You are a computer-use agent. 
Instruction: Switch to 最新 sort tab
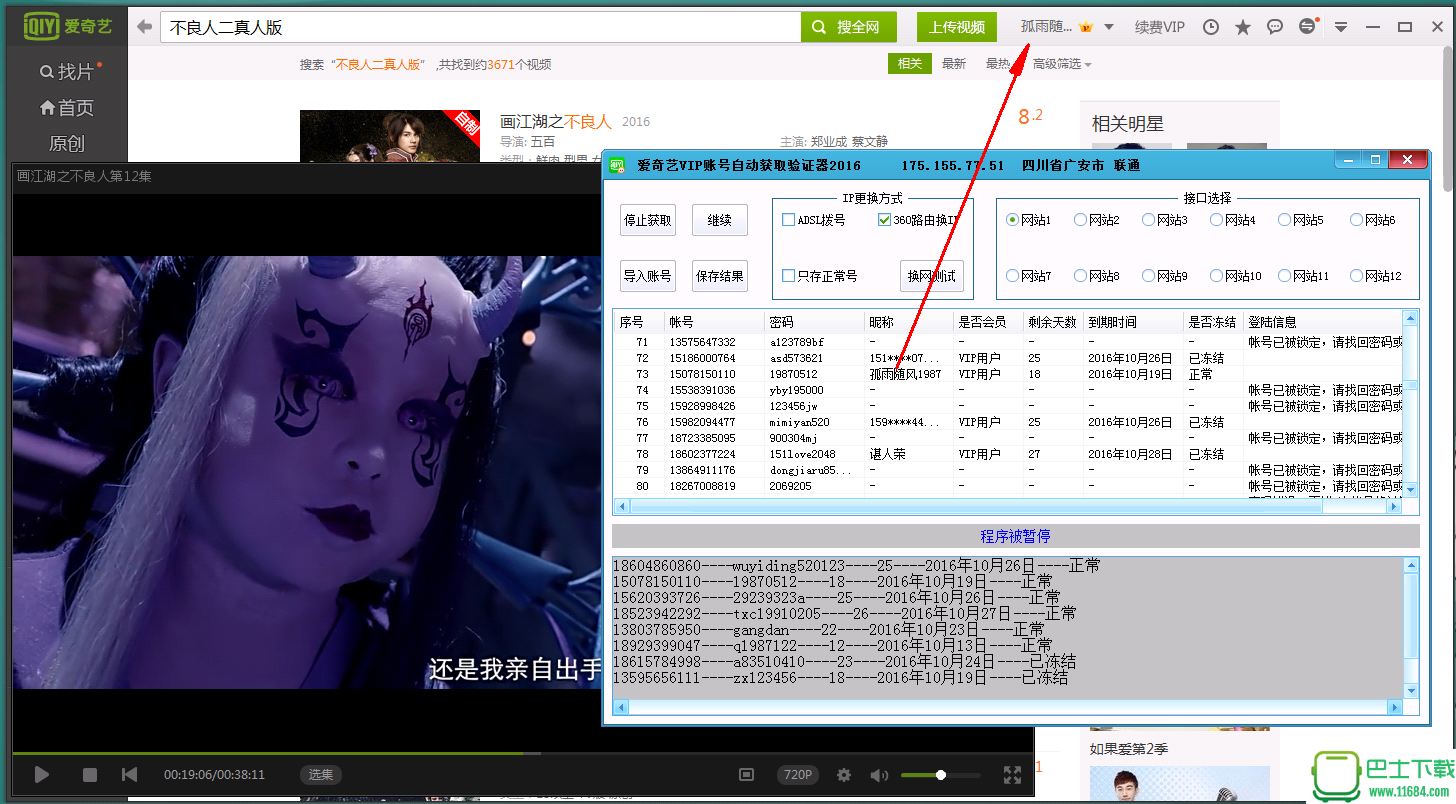click(x=954, y=64)
